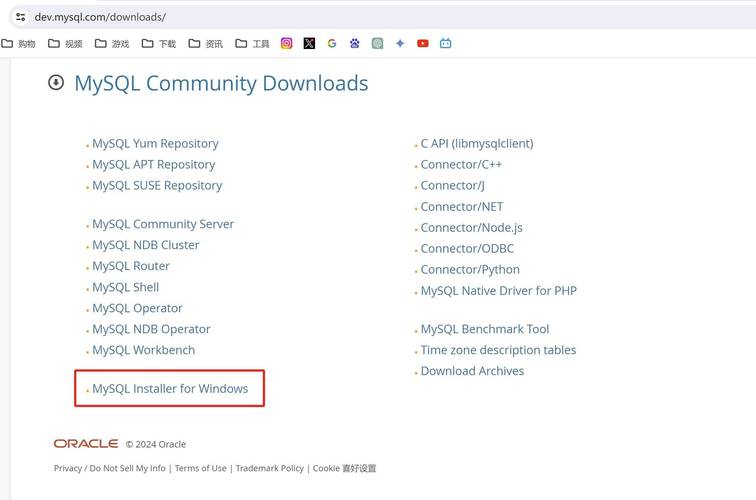This screenshot has width=756, height=500.
Task: Open MySQL Workbench link
Action: point(144,350)
